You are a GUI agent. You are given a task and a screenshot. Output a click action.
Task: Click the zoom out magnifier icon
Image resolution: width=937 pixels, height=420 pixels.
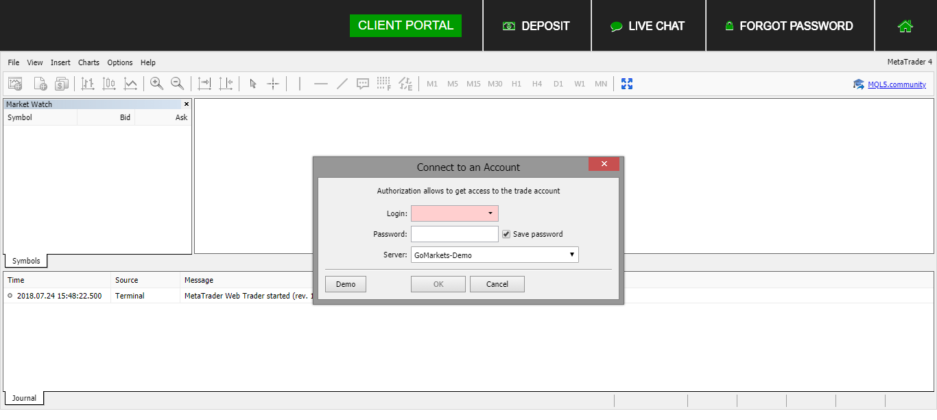point(177,84)
